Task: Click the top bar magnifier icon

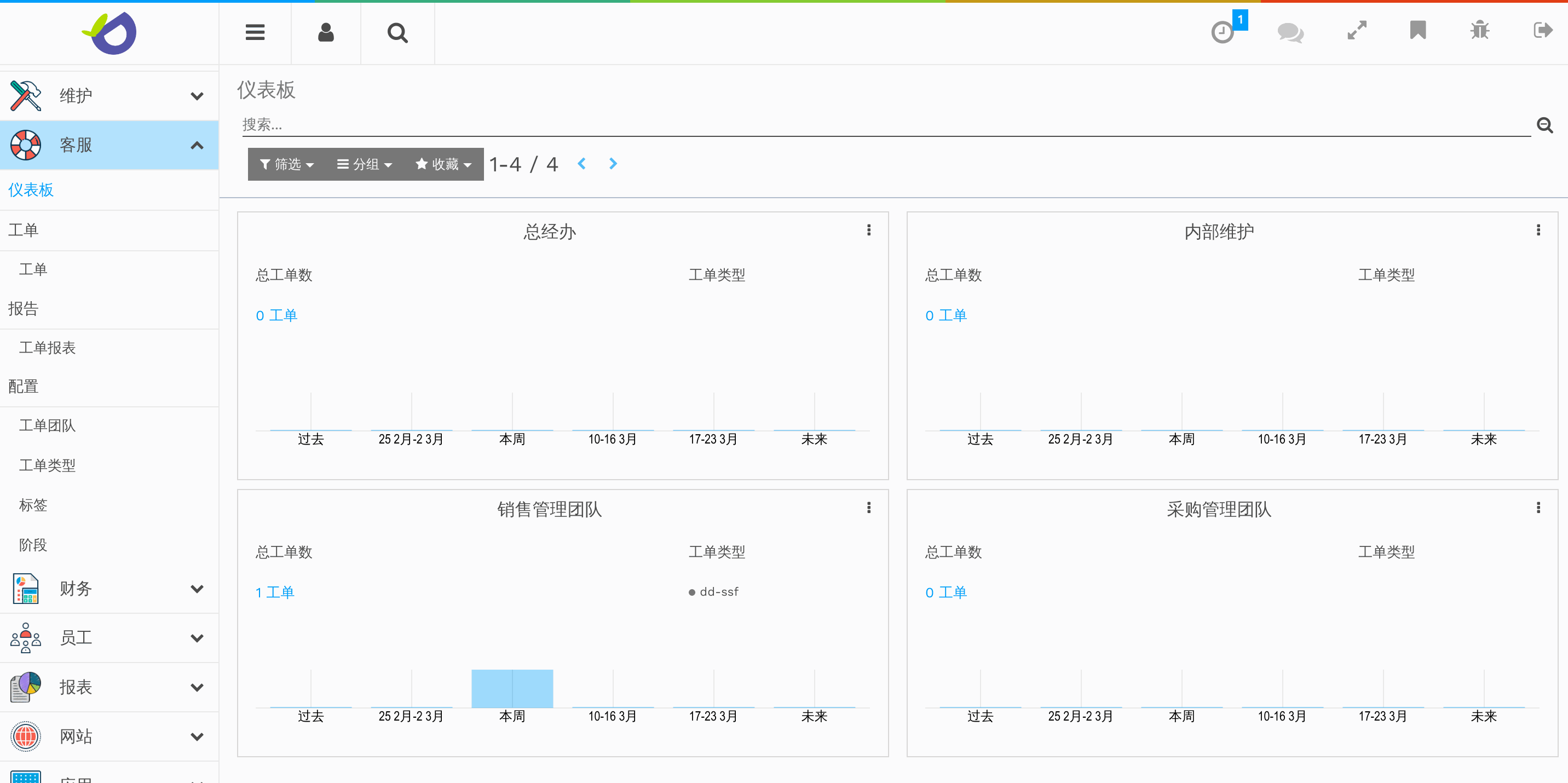Action: tap(397, 32)
